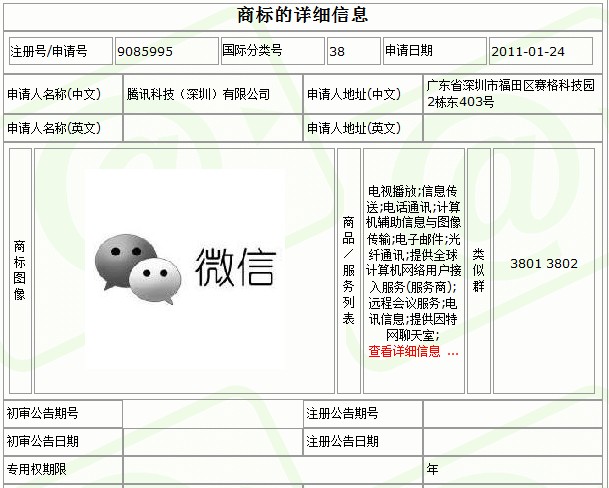Click the 申请人地址(中文) label

coord(353,94)
